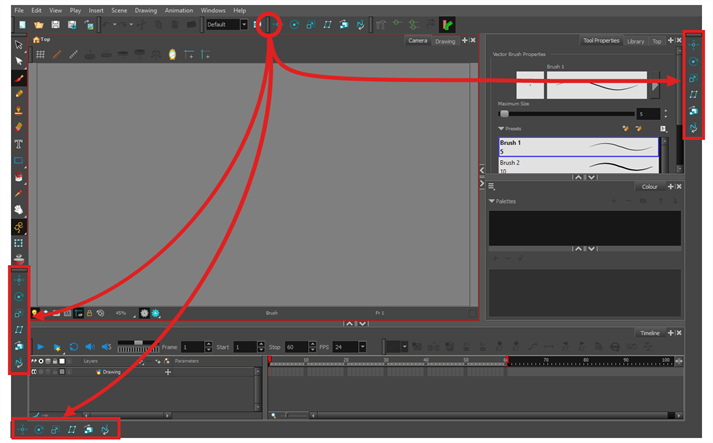Click the Open folder icon
This screenshot has width=713, height=443.
(38, 24)
